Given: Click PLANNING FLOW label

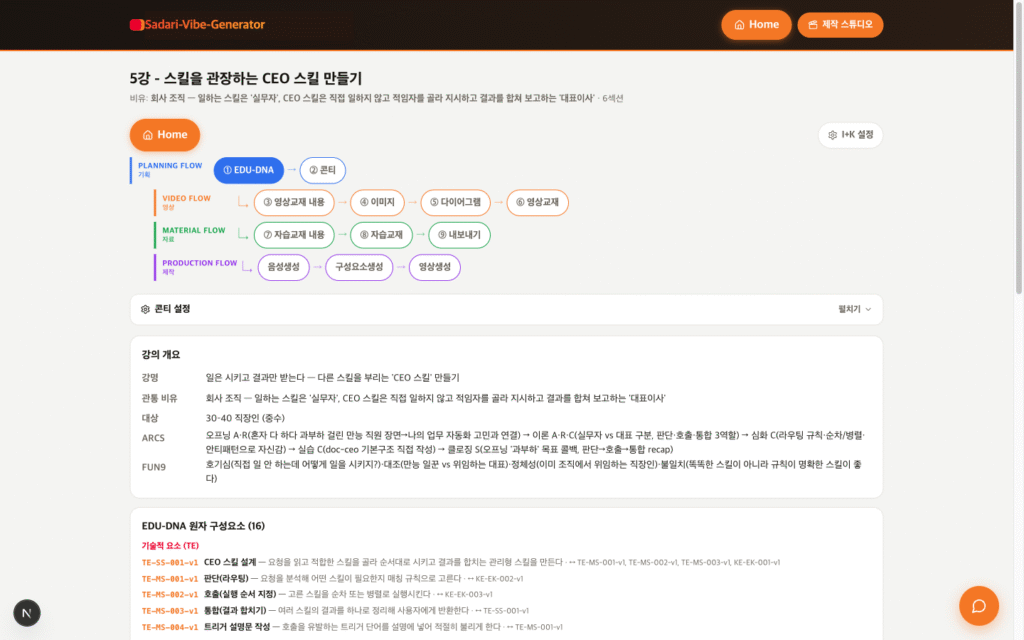Looking at the screenshot, I should click(170, 166).
